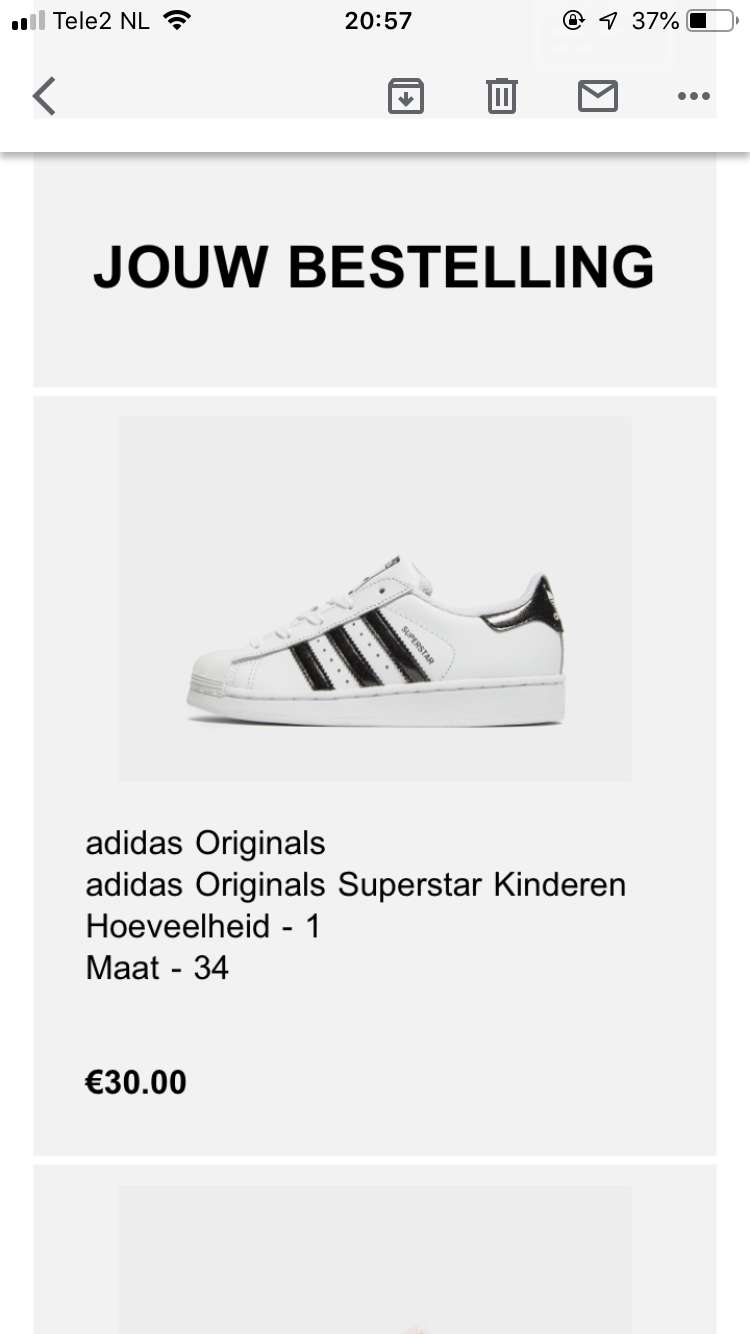This screenshot has width=750, height=1334.
Task: Tap the 20:57 clock in the status bar
Action: pos(378,20)
